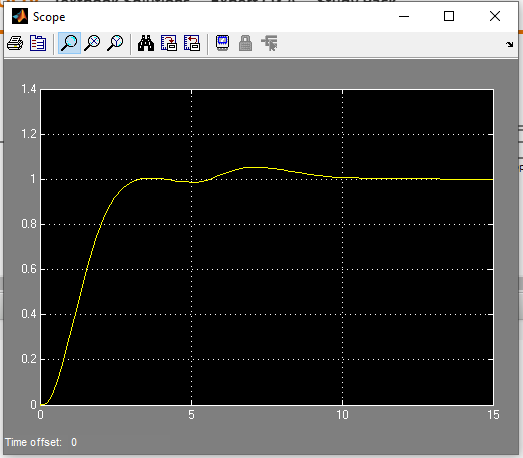This screenshot has width=523, height=458.
Task: Click the toolbar dock arrow
Action: click(x=509, y=44)
